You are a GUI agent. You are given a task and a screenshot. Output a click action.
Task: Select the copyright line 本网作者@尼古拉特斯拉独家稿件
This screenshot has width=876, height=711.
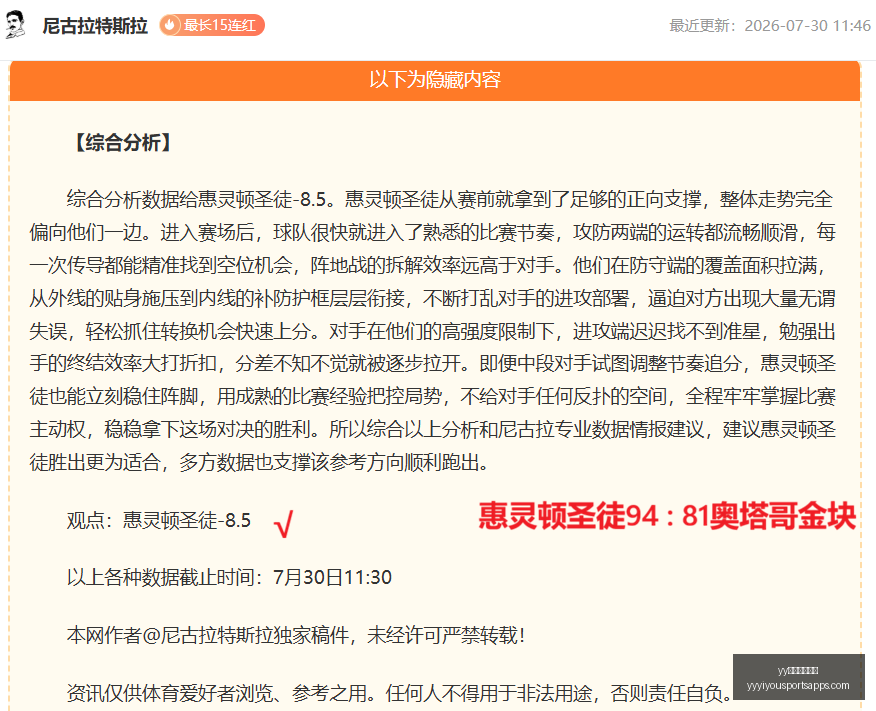(x=296, y=635)
